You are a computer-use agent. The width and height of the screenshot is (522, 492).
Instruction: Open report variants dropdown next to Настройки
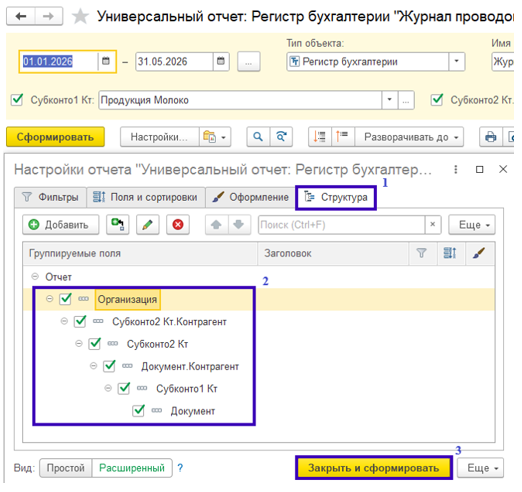pos(215,137)
